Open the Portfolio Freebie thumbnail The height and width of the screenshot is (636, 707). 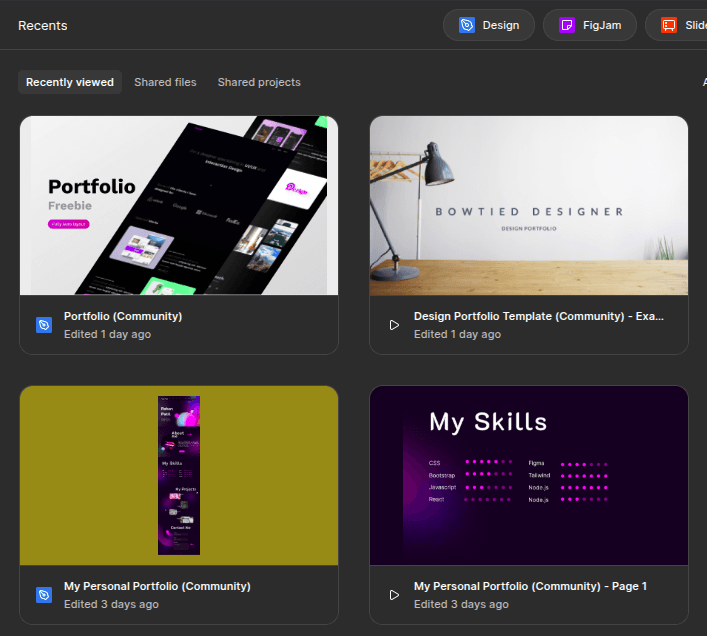point(179,206)
